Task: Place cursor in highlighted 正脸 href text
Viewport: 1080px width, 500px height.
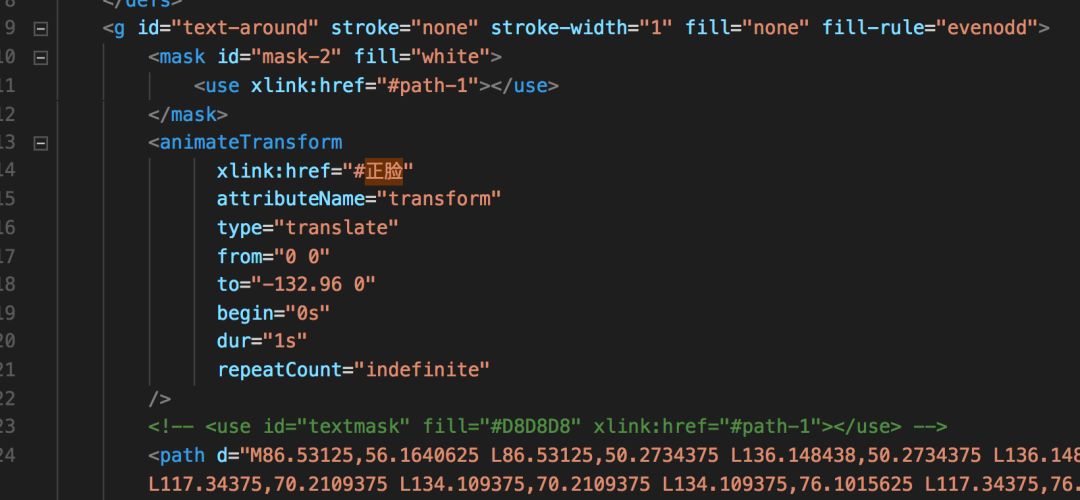Action: (x=384, y=171)
